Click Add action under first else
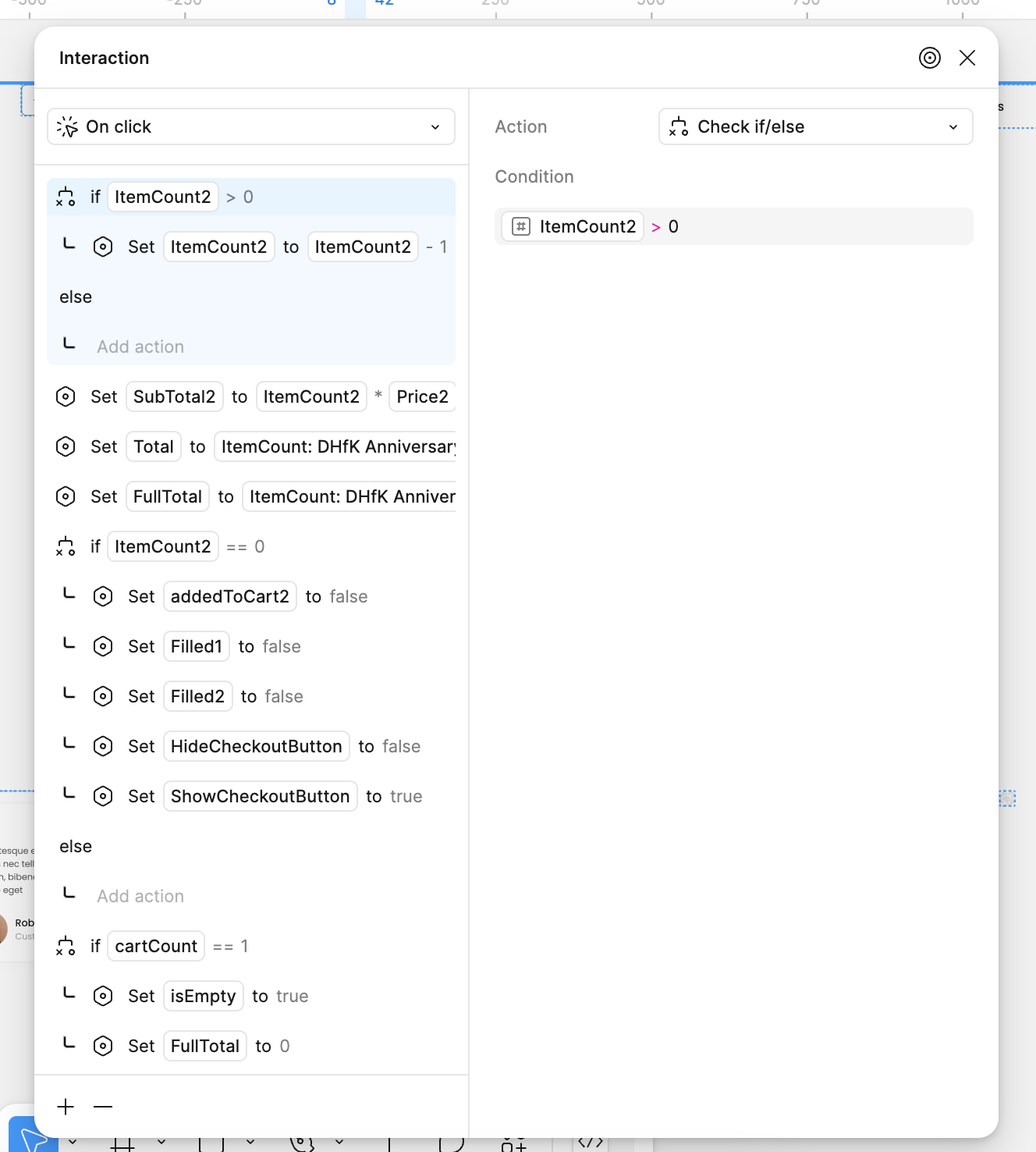 (140, 347)
